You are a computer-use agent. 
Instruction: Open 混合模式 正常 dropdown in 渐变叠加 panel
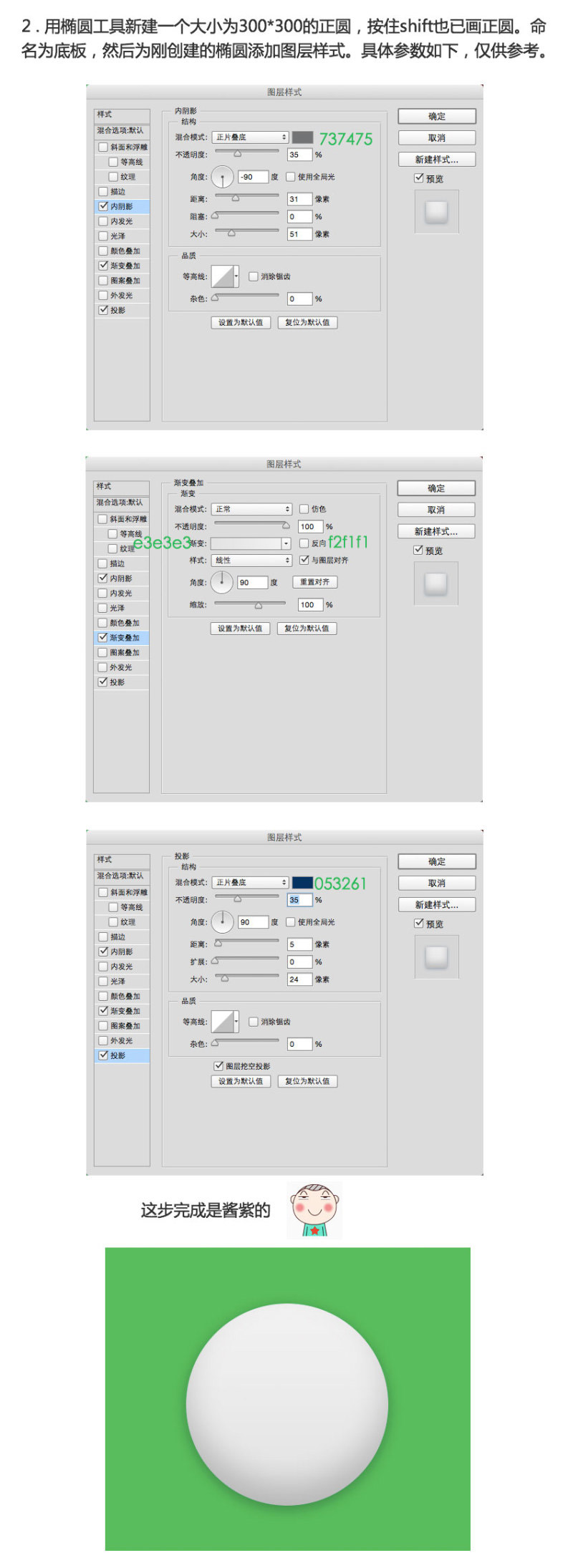click(x=251, y=508)
